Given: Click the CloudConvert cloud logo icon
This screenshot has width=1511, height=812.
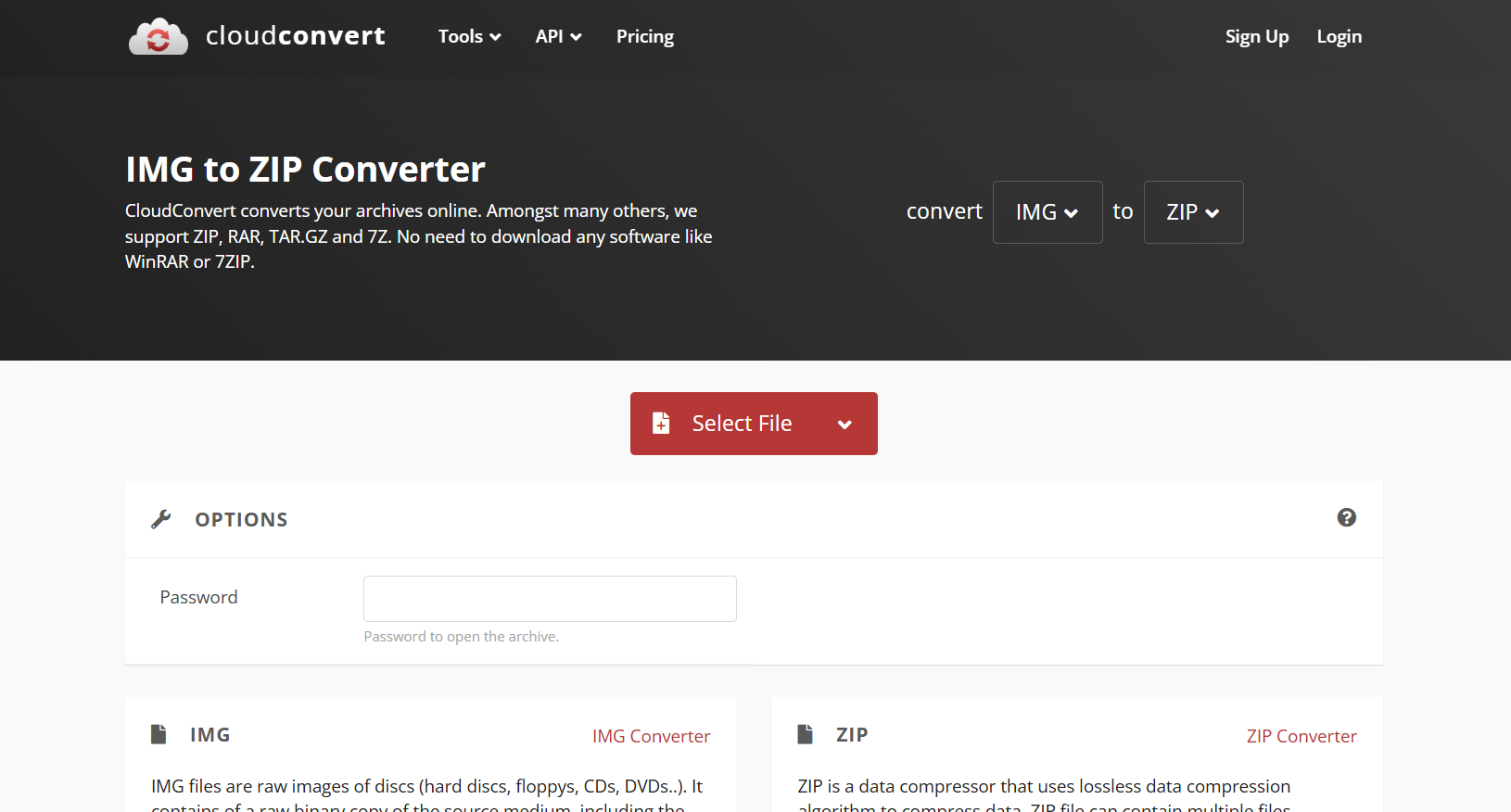Looking at the screenshot, I should coord(158,37).
